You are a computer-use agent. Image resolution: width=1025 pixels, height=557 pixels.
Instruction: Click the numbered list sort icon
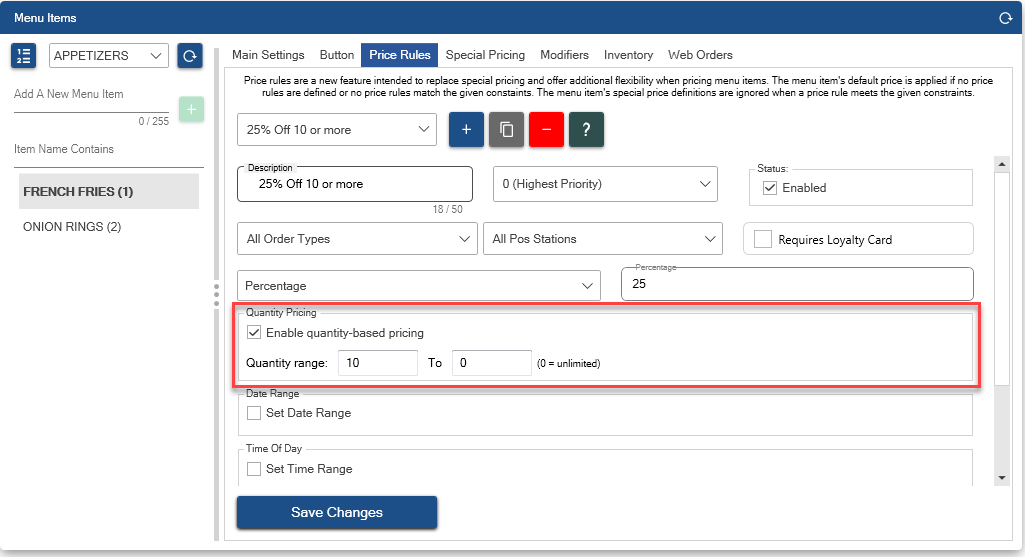point(24,56)
